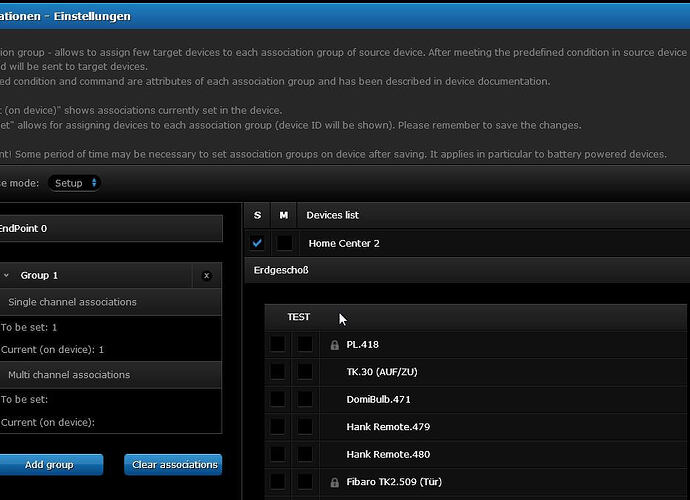Screen dimensions: 690x500
Task: Check the second checkbox for Hank Remote.479
Action: click(x=304, y=427)
